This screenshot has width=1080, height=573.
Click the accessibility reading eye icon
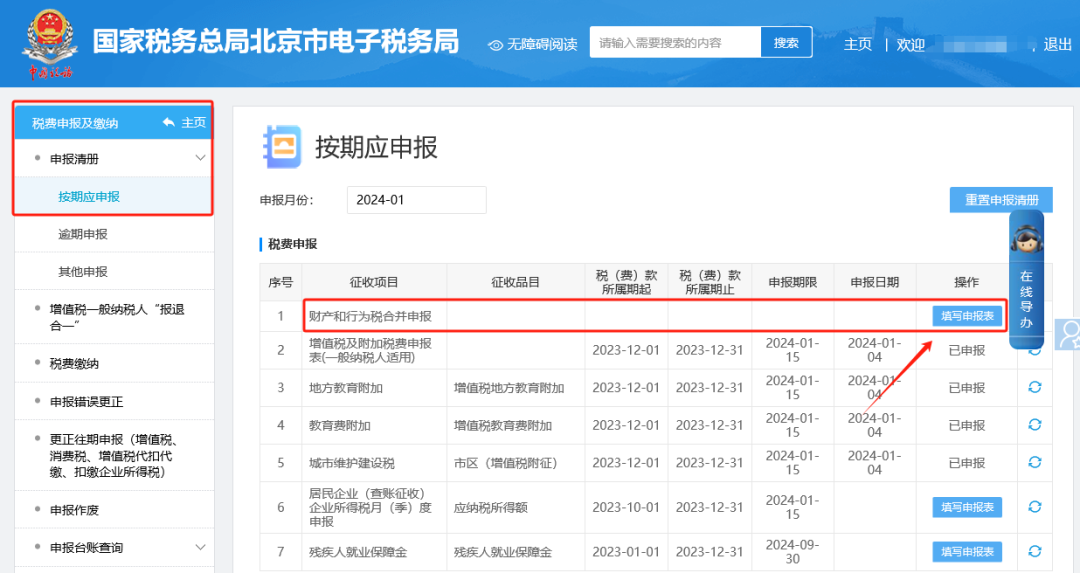coord(495,45)
